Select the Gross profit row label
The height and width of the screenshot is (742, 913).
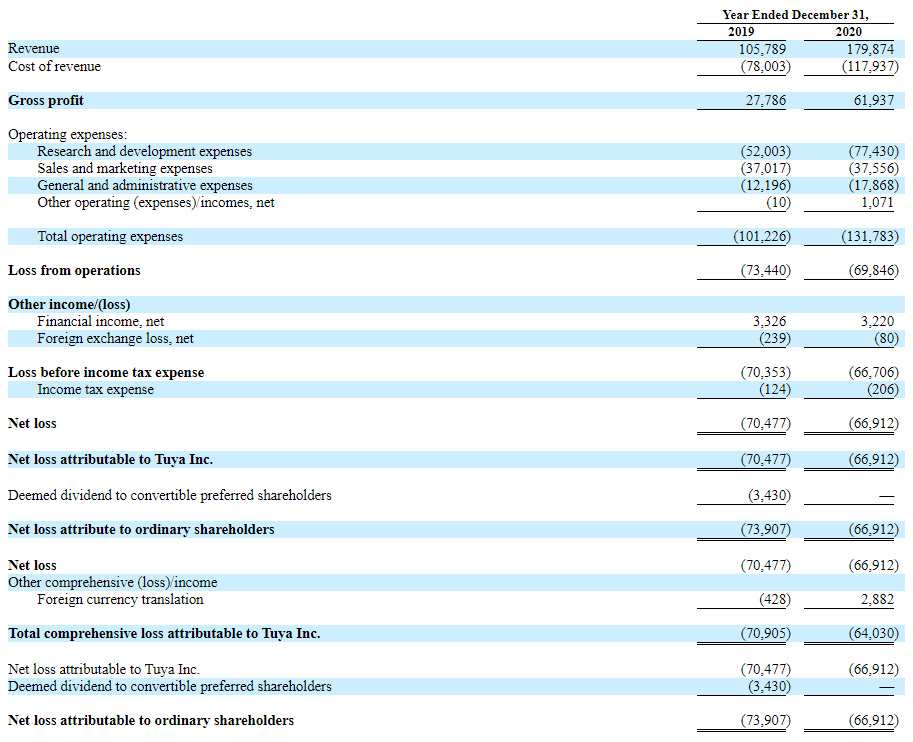[46, 100]
